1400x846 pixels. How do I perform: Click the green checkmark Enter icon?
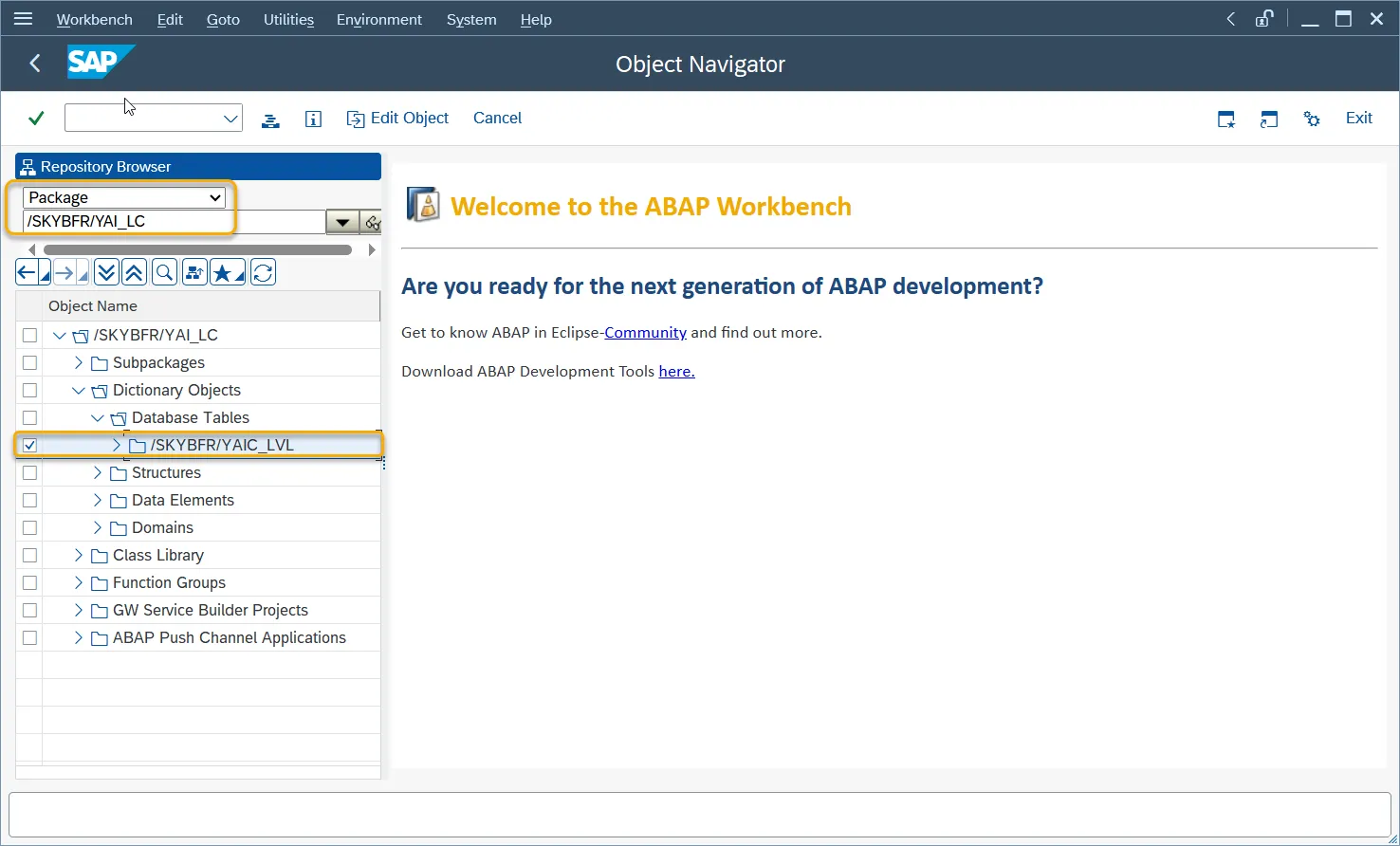click(x=36, y=119)
